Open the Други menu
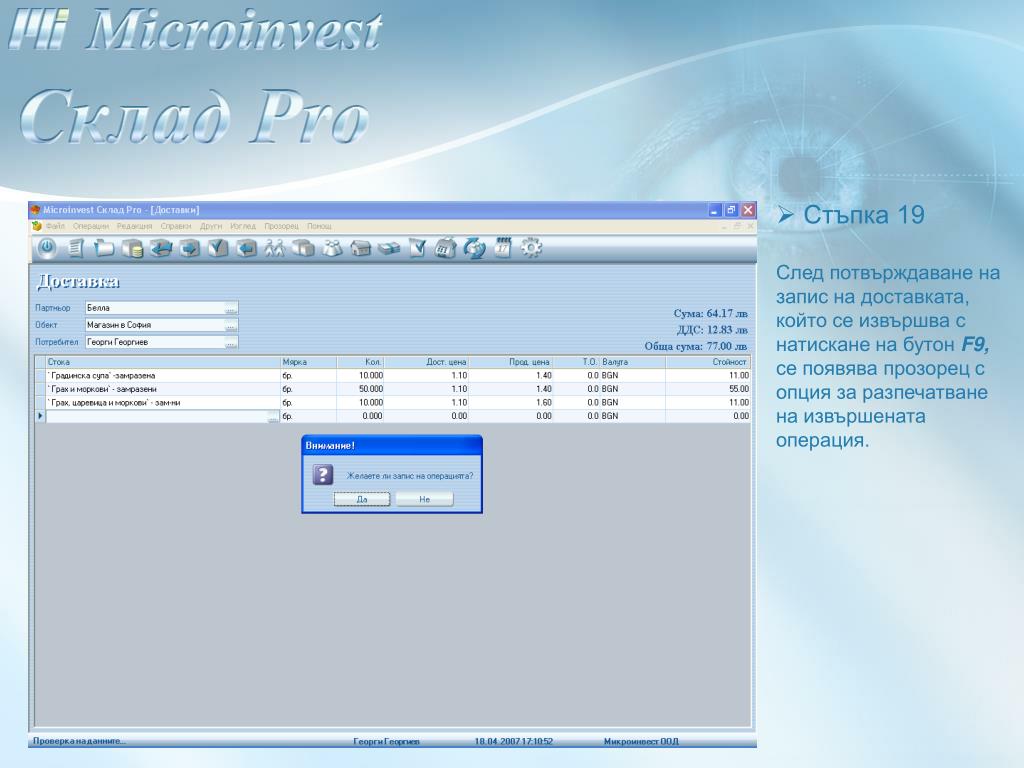Viewport: 1024px width, 768px height. 210,226
